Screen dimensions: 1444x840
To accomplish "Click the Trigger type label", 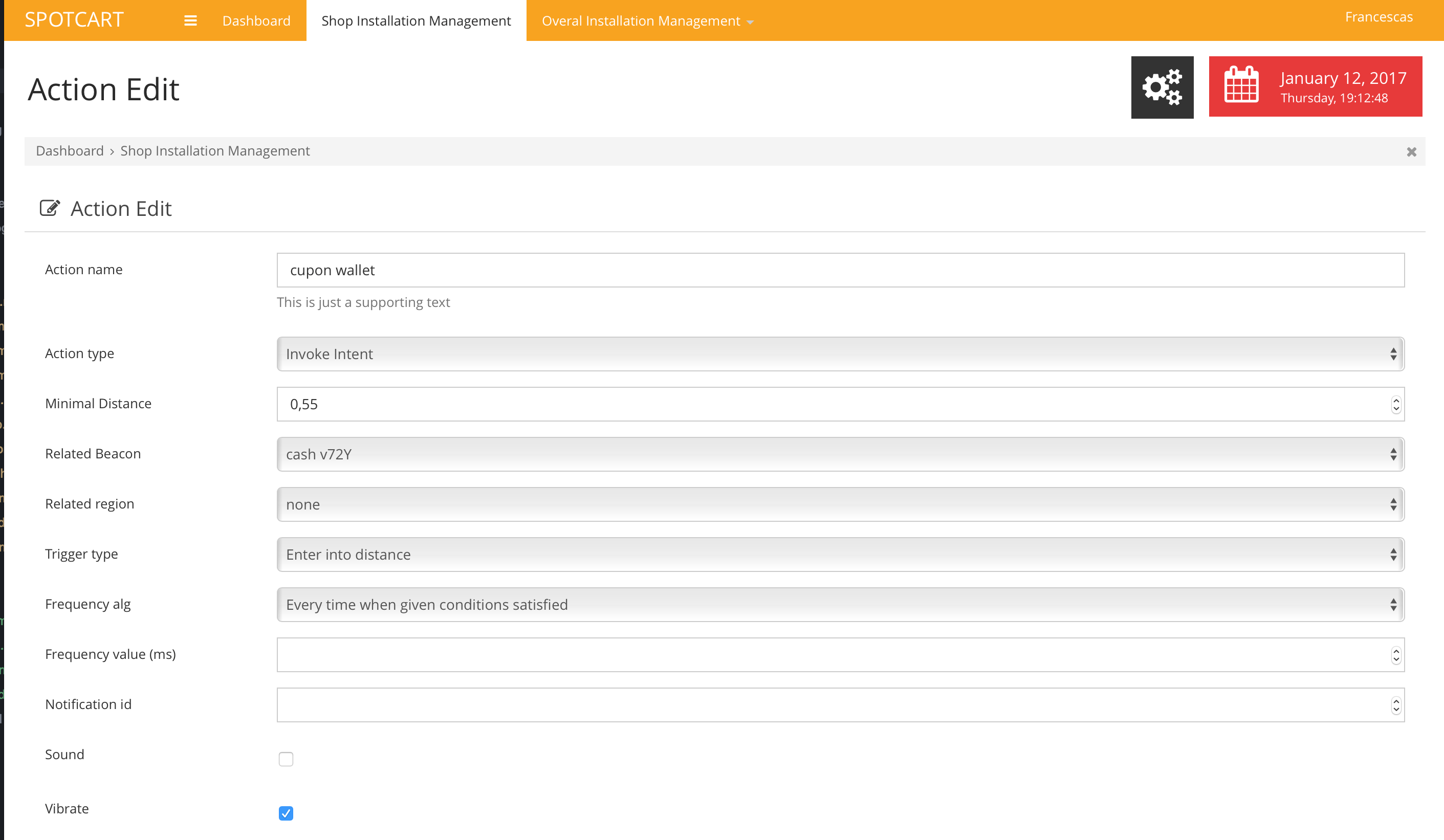I will [x=81, y=554].
